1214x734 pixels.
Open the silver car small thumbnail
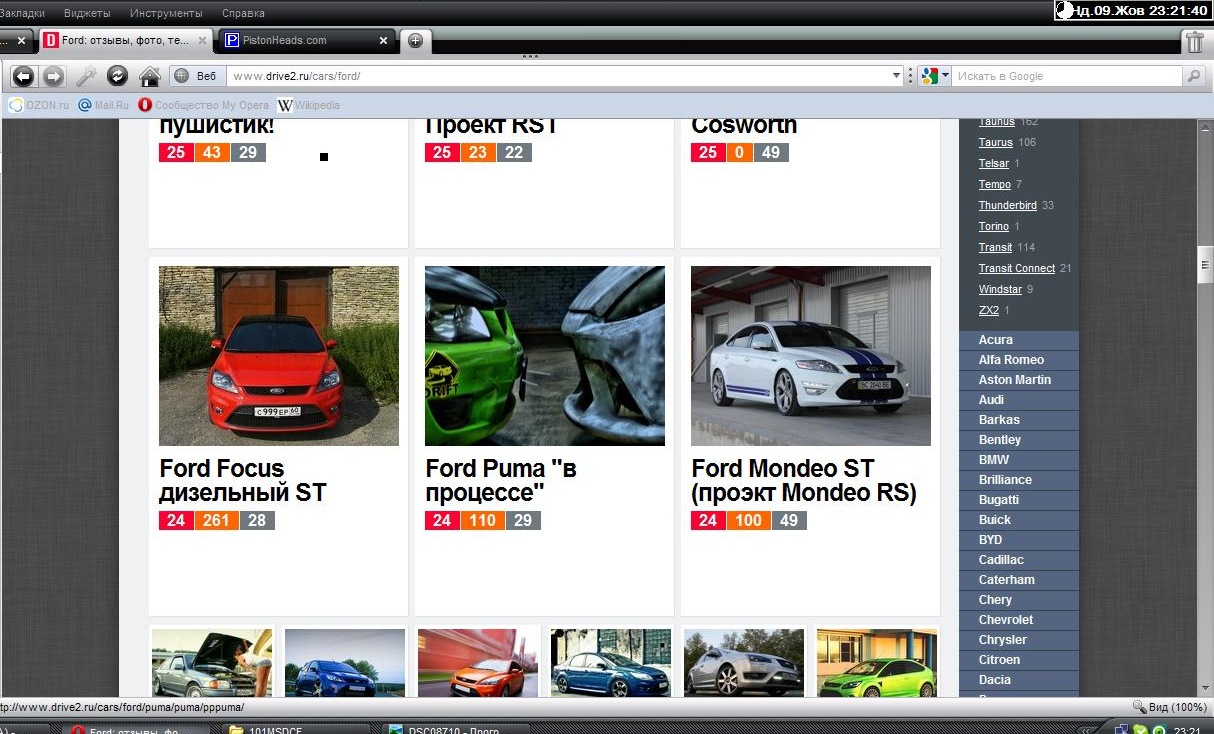click(744, 662)
